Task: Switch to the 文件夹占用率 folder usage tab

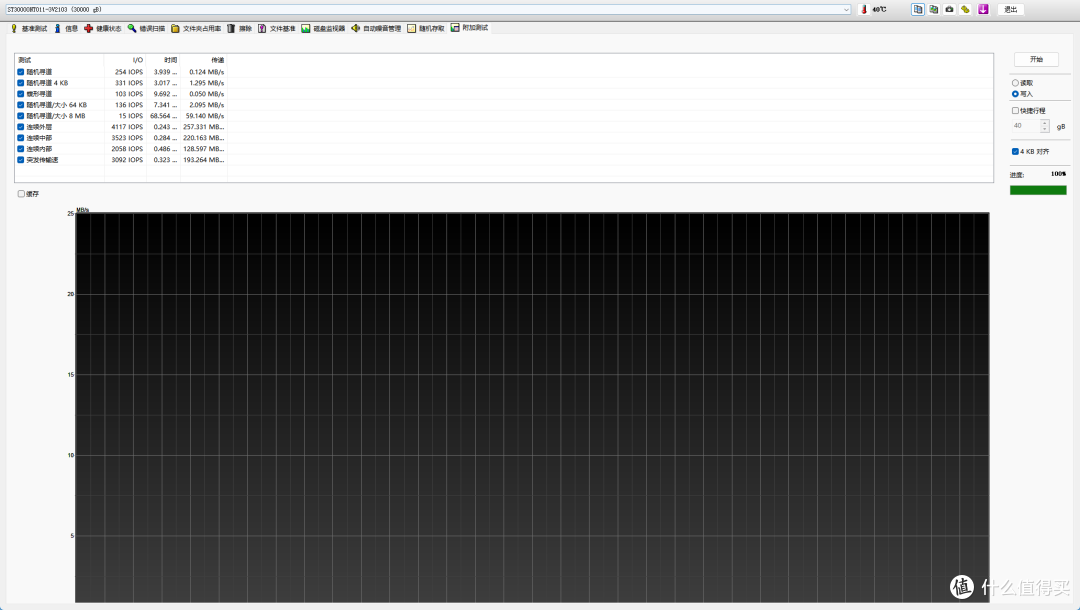Action: pos(196,28)
